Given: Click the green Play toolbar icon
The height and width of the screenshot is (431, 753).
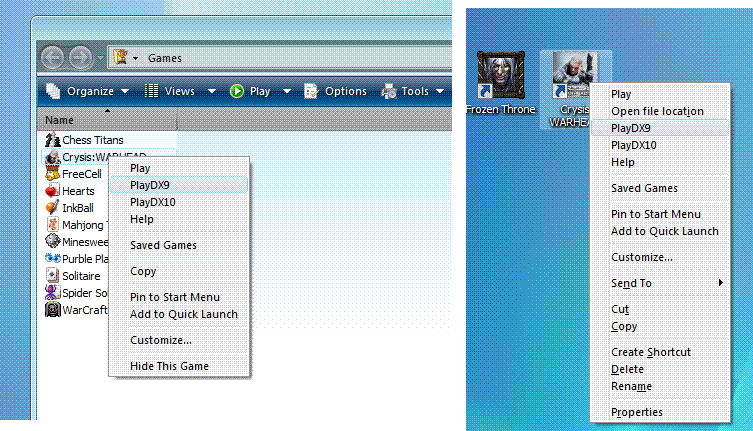Looking at the screenshot, I should [237, 91].
